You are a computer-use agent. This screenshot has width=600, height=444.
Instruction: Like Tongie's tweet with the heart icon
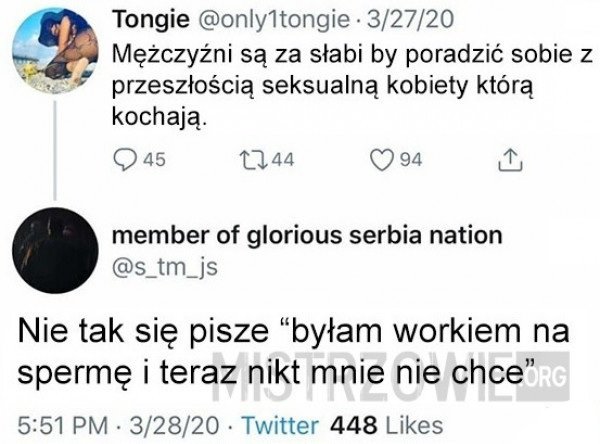point(379,158)
